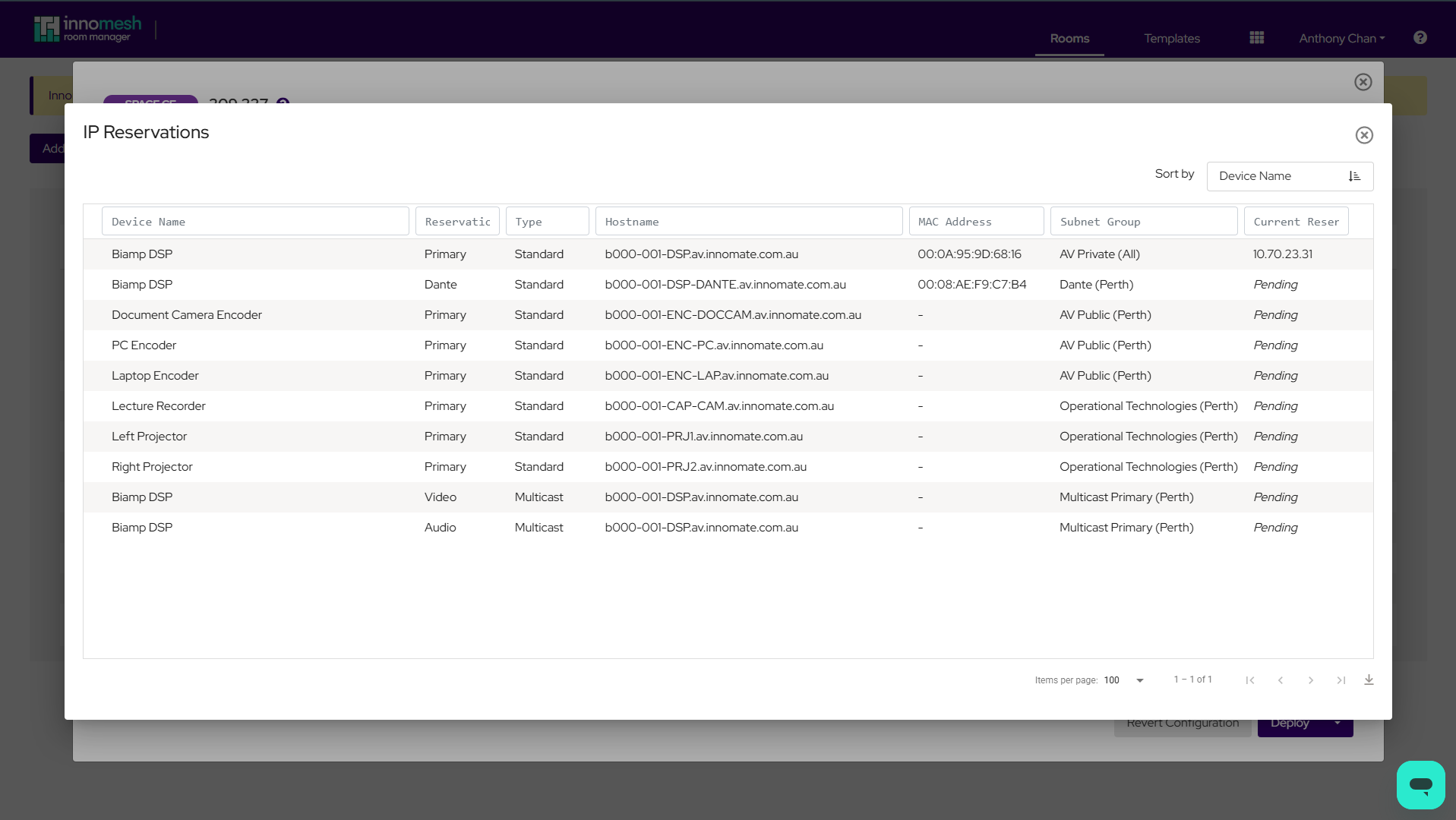
Task: Expand the Anthony Chan user menu
Action: tap(1341, 38)
